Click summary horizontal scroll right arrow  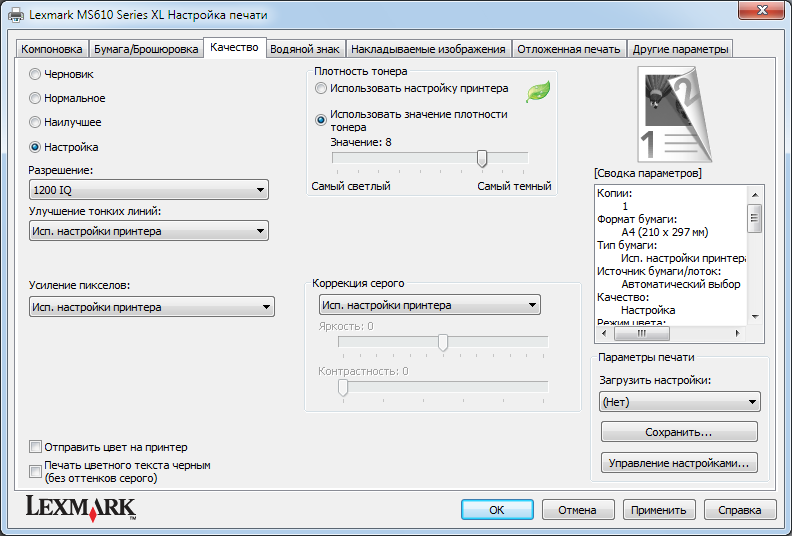[737, 333]
